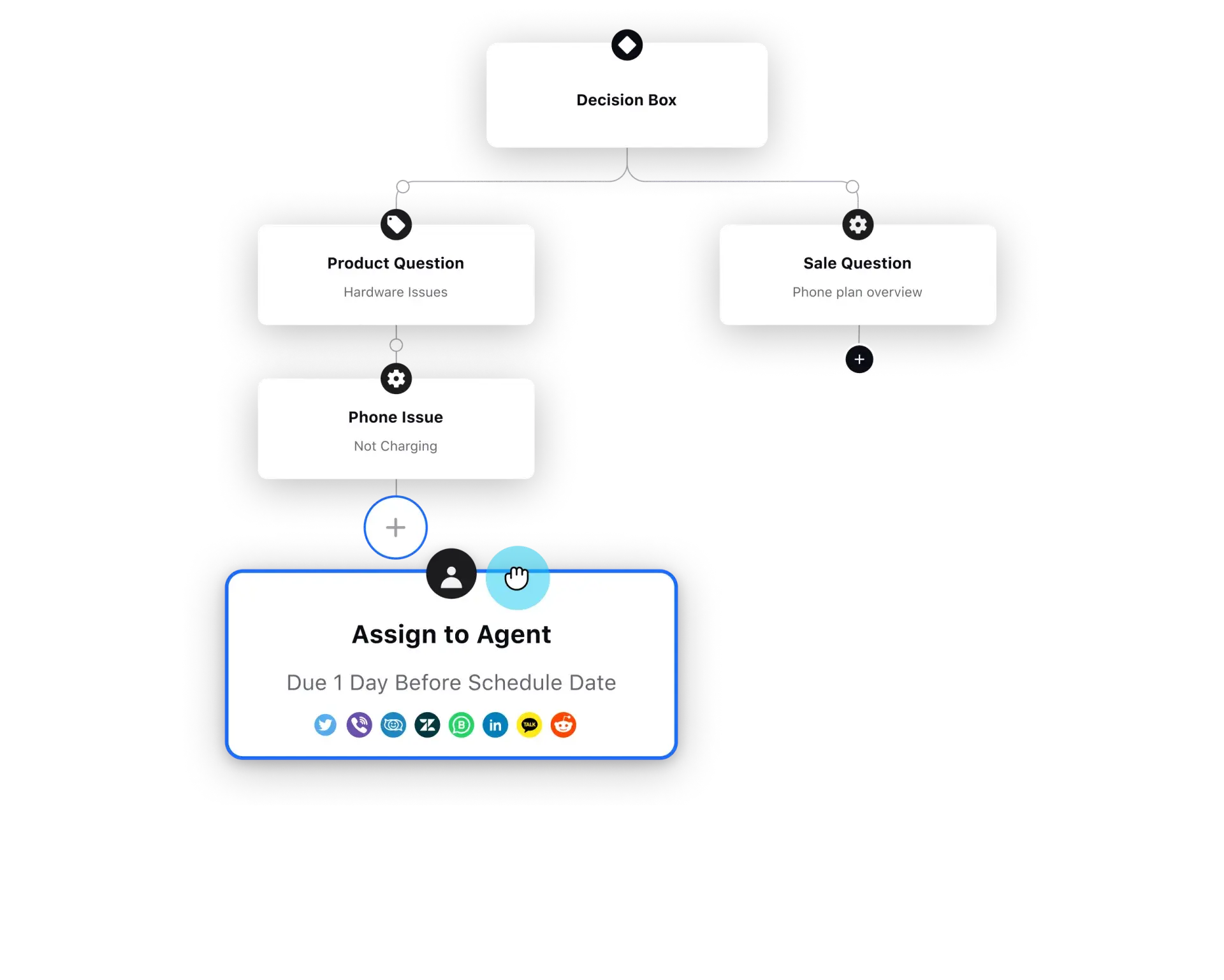Image resolution: width=1224 pixels, height=980 pixels.
Task: Expand the Sale Question branch with plus button
Action: click(x=858, y=358)
